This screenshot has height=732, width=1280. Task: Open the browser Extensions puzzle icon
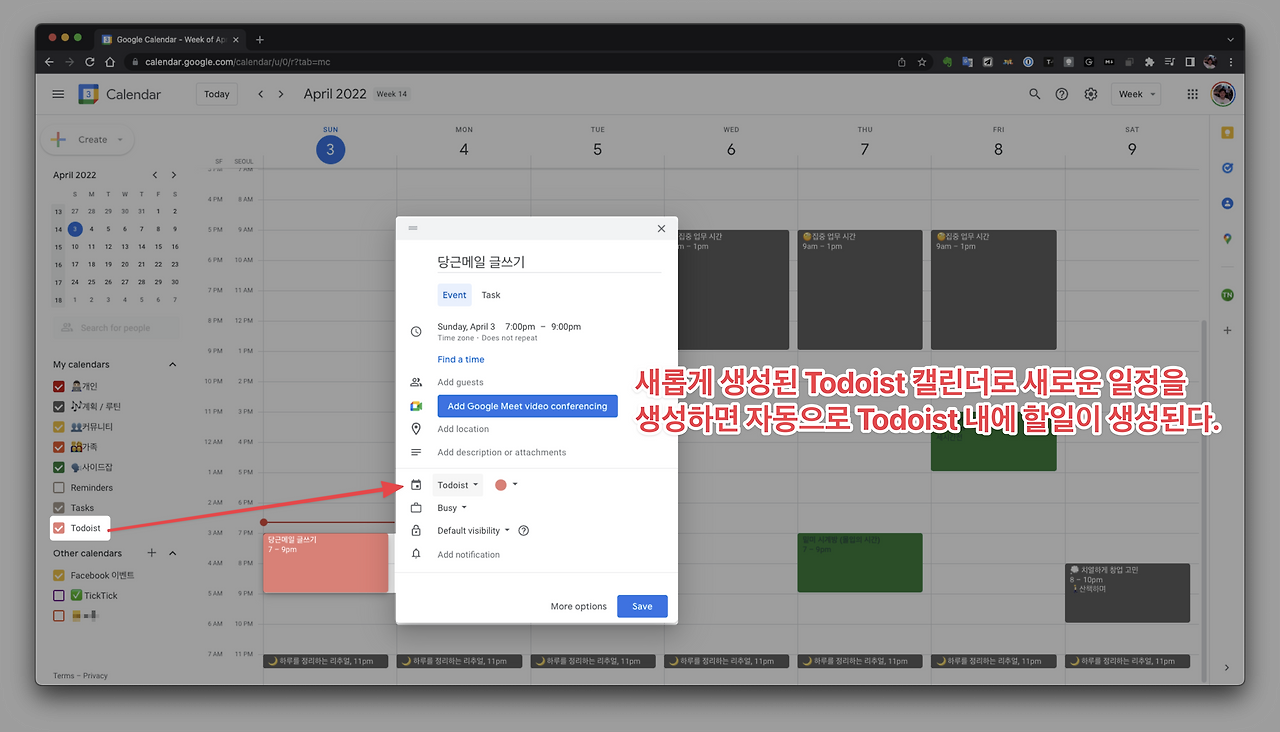click(x=1150, y=62)
